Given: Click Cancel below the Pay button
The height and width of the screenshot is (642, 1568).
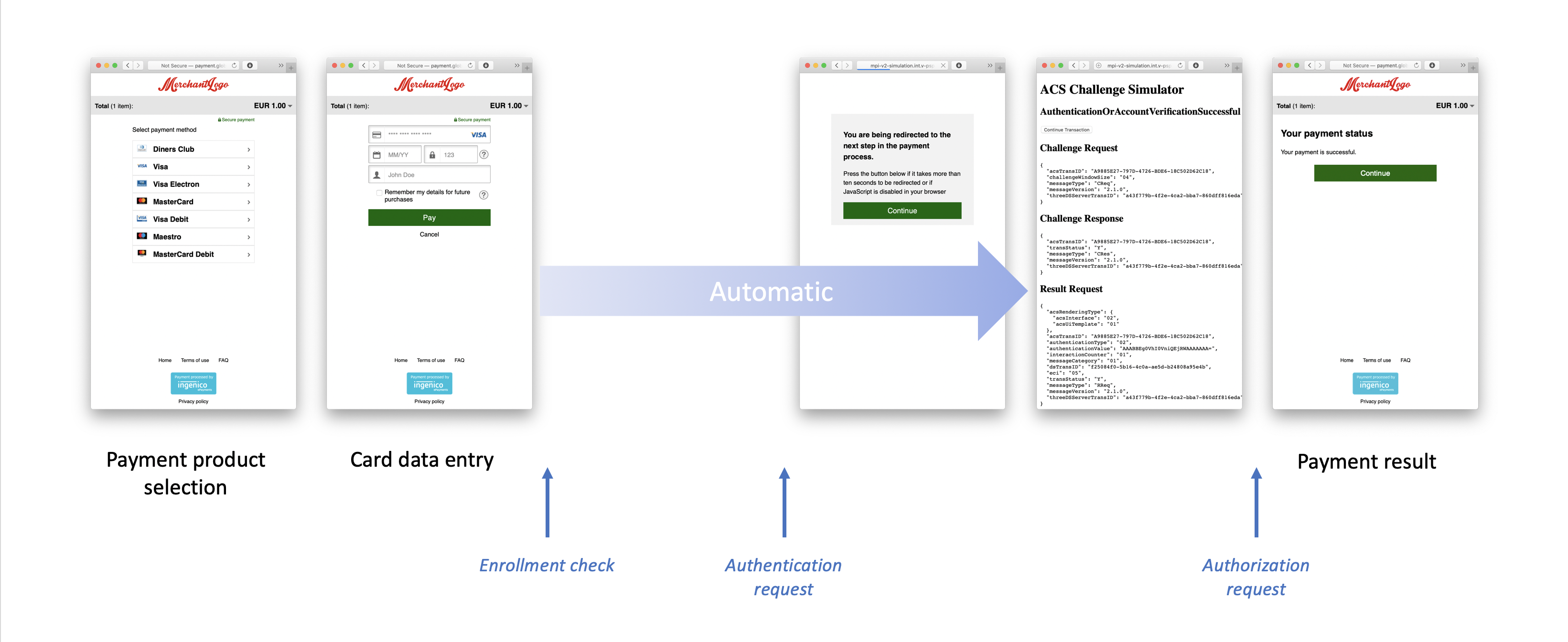Looking at the screenshot, I should [x=429, y=235].
